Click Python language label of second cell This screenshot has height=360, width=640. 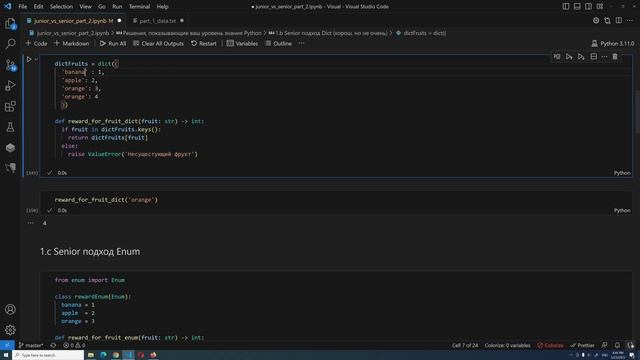point(622,211)
